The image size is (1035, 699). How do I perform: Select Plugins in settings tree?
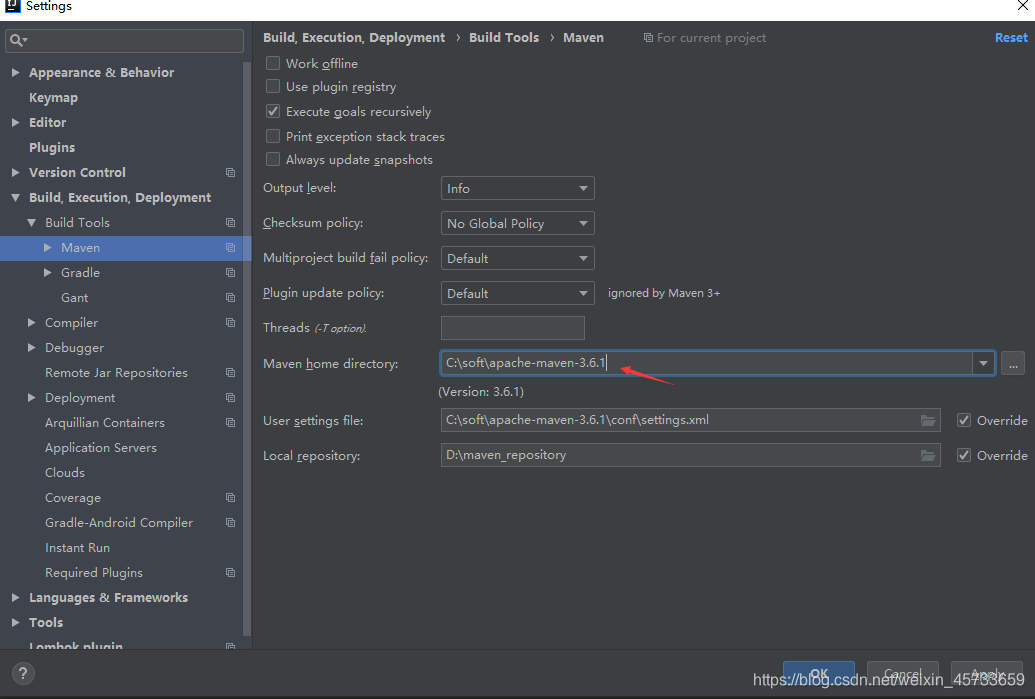click(52, 148)
